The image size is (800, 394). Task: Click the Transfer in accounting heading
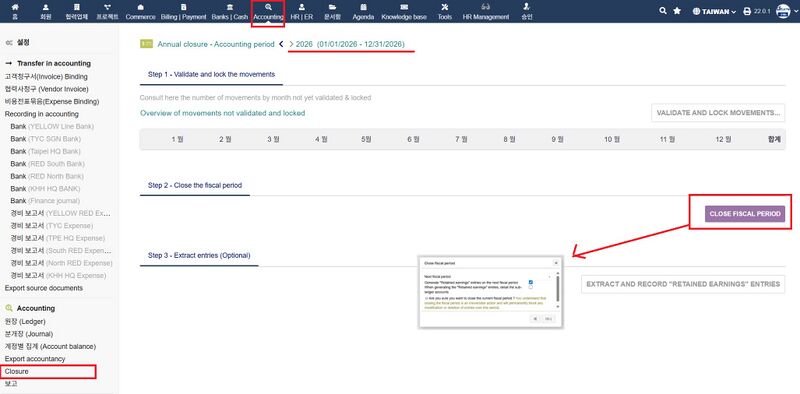point(54,63)
